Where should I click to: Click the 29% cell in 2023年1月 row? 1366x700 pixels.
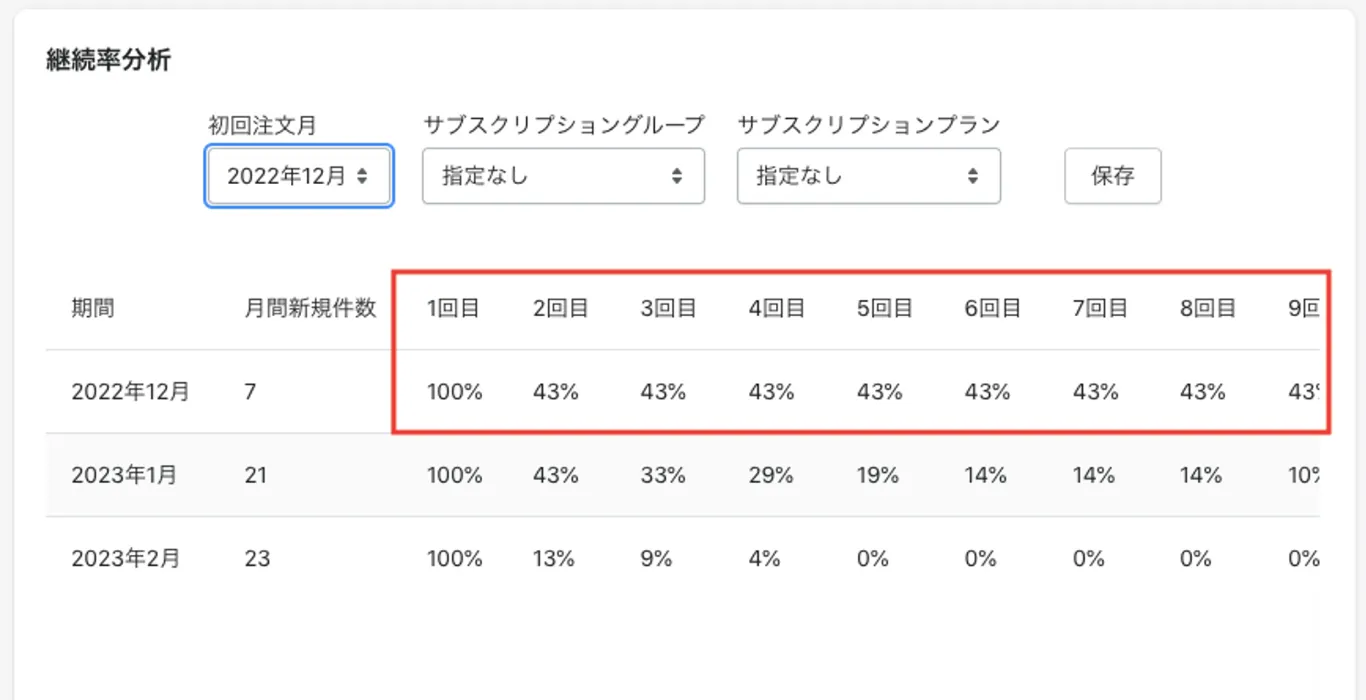pos(771,475)
